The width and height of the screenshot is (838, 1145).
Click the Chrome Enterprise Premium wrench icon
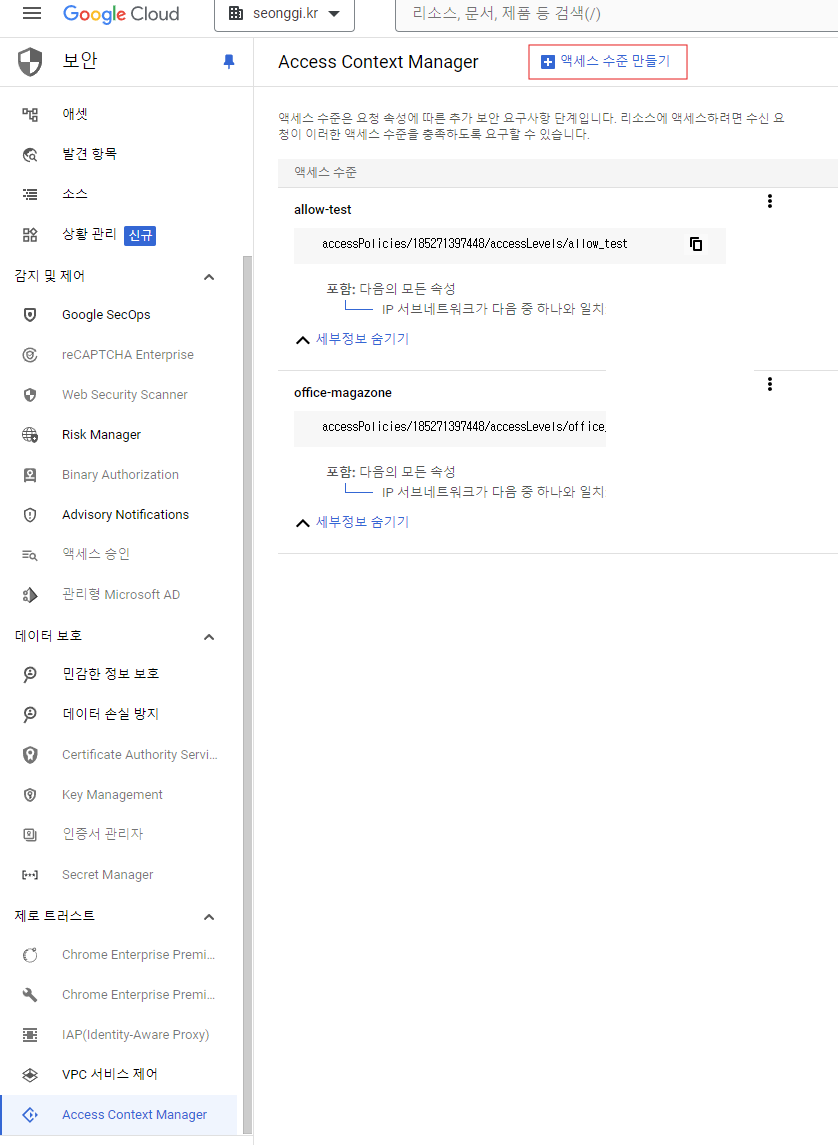(x=30, y=995)
